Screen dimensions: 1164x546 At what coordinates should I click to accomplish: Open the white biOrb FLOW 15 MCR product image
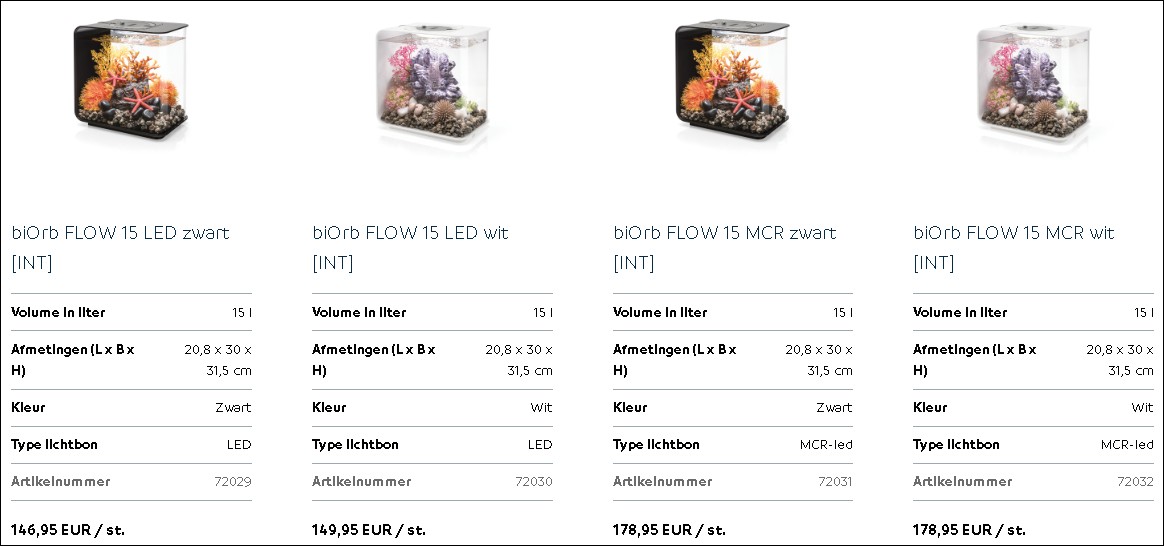[1033, 83]
